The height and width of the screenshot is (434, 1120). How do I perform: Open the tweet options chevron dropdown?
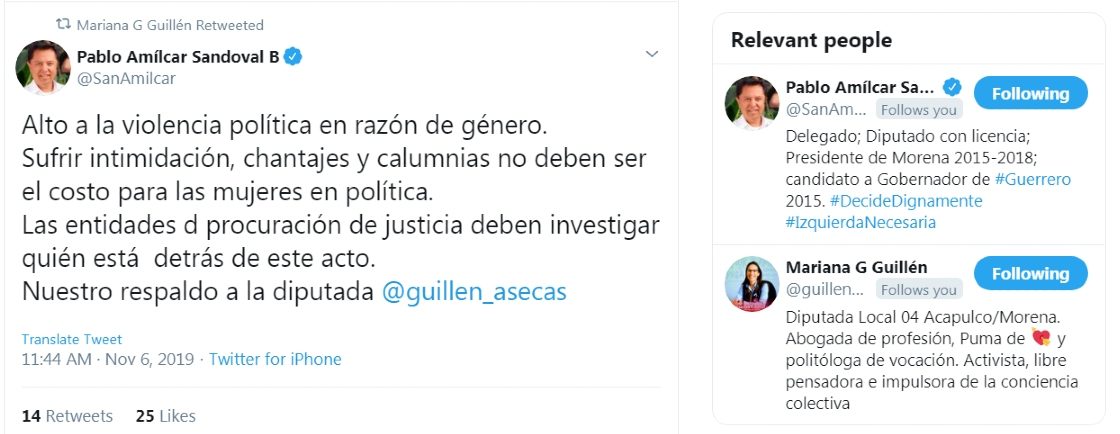[651, 53]
